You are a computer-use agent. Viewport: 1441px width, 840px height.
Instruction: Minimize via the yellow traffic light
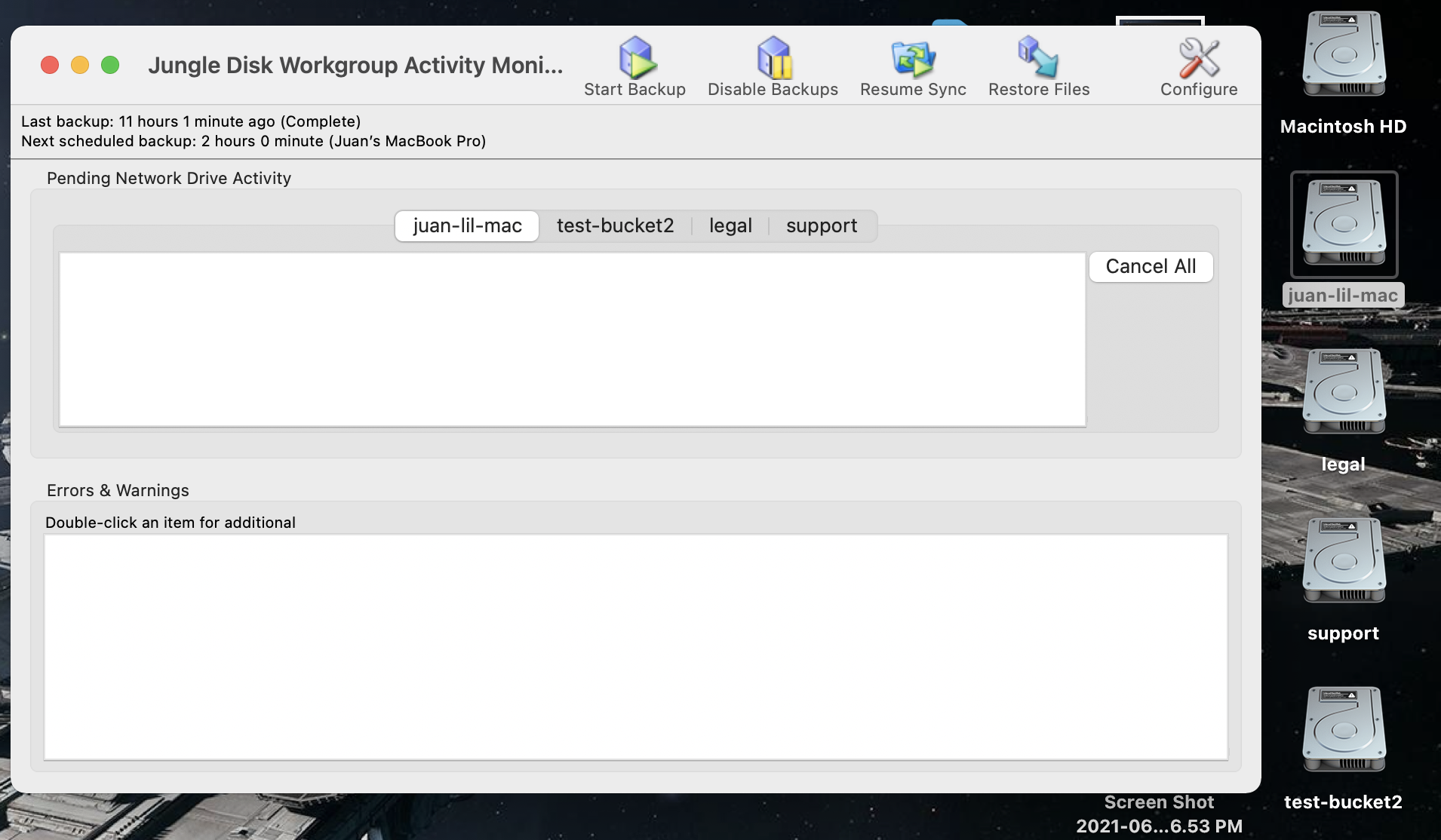point(81,65)
